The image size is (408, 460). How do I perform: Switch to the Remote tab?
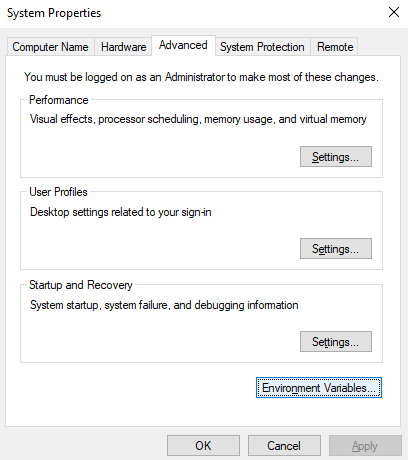coord(335,47)
